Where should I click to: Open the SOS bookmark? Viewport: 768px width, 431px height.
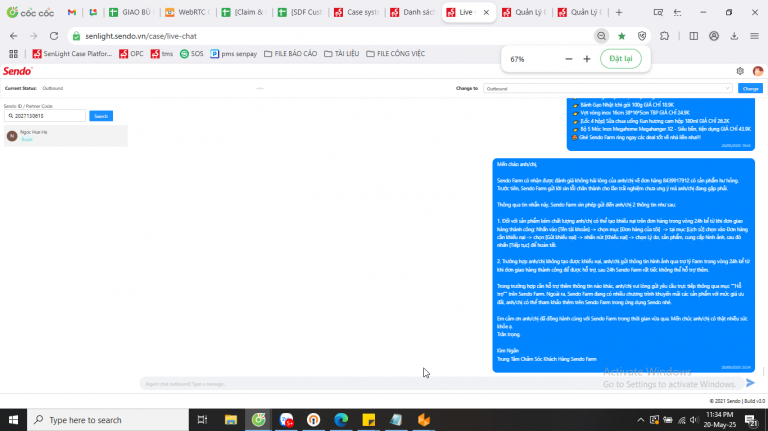pyautogui.click(x=192, y=54)
